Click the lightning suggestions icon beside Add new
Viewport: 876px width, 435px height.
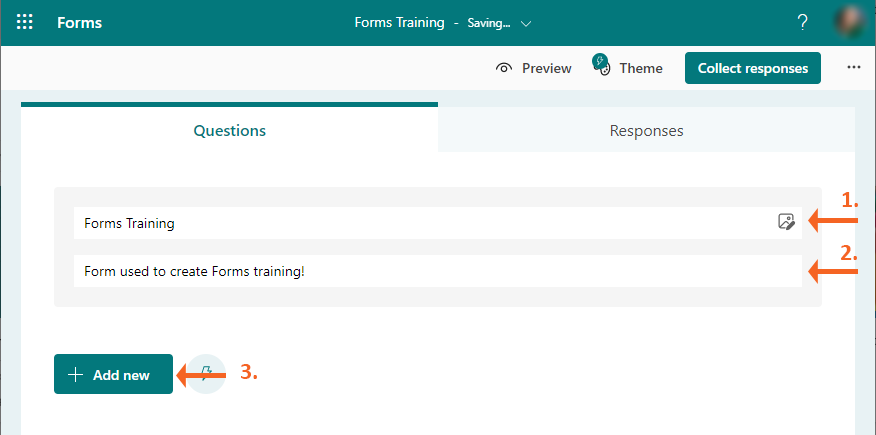point(206,374)
